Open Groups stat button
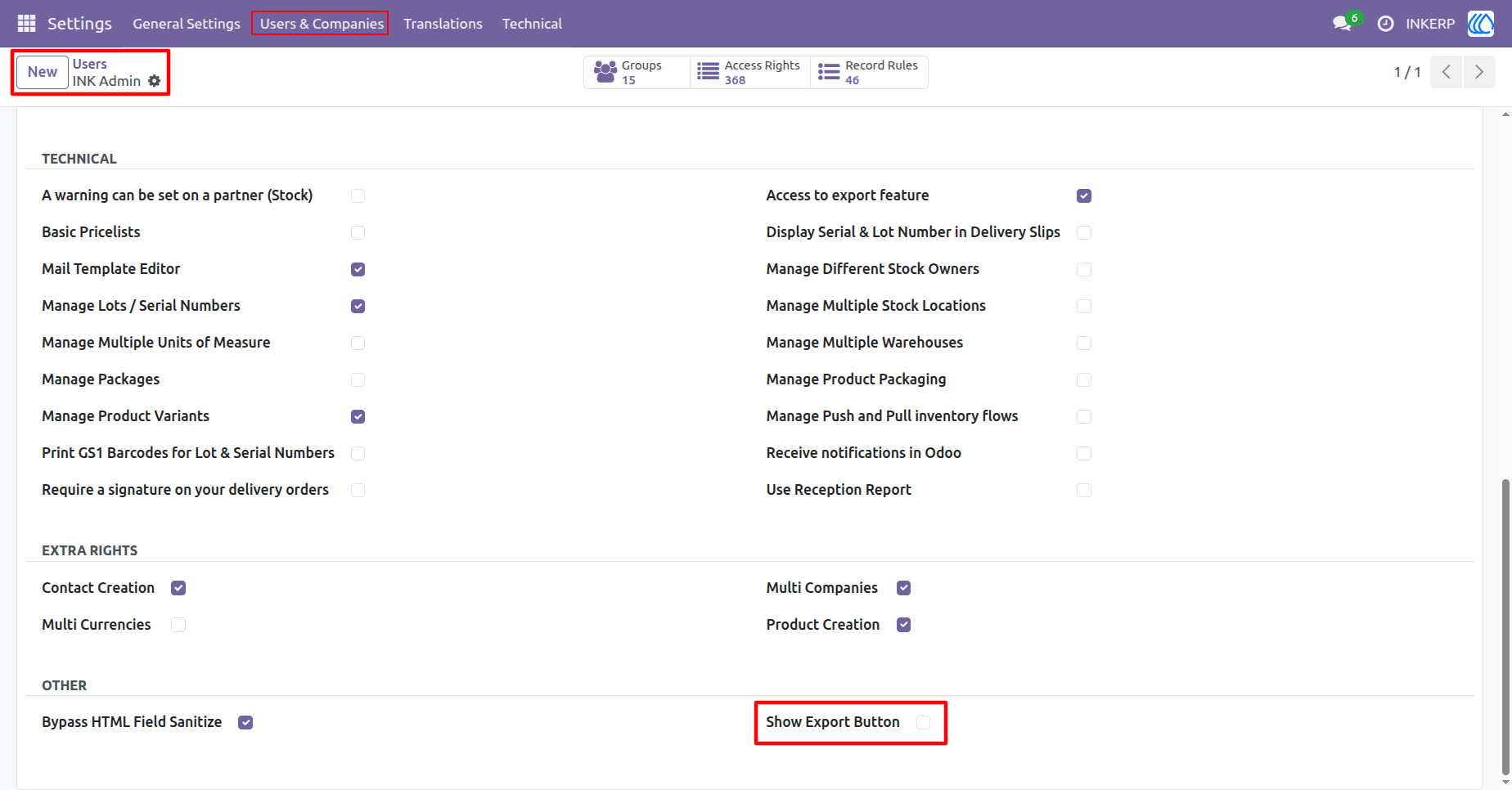 click(637, 72)
